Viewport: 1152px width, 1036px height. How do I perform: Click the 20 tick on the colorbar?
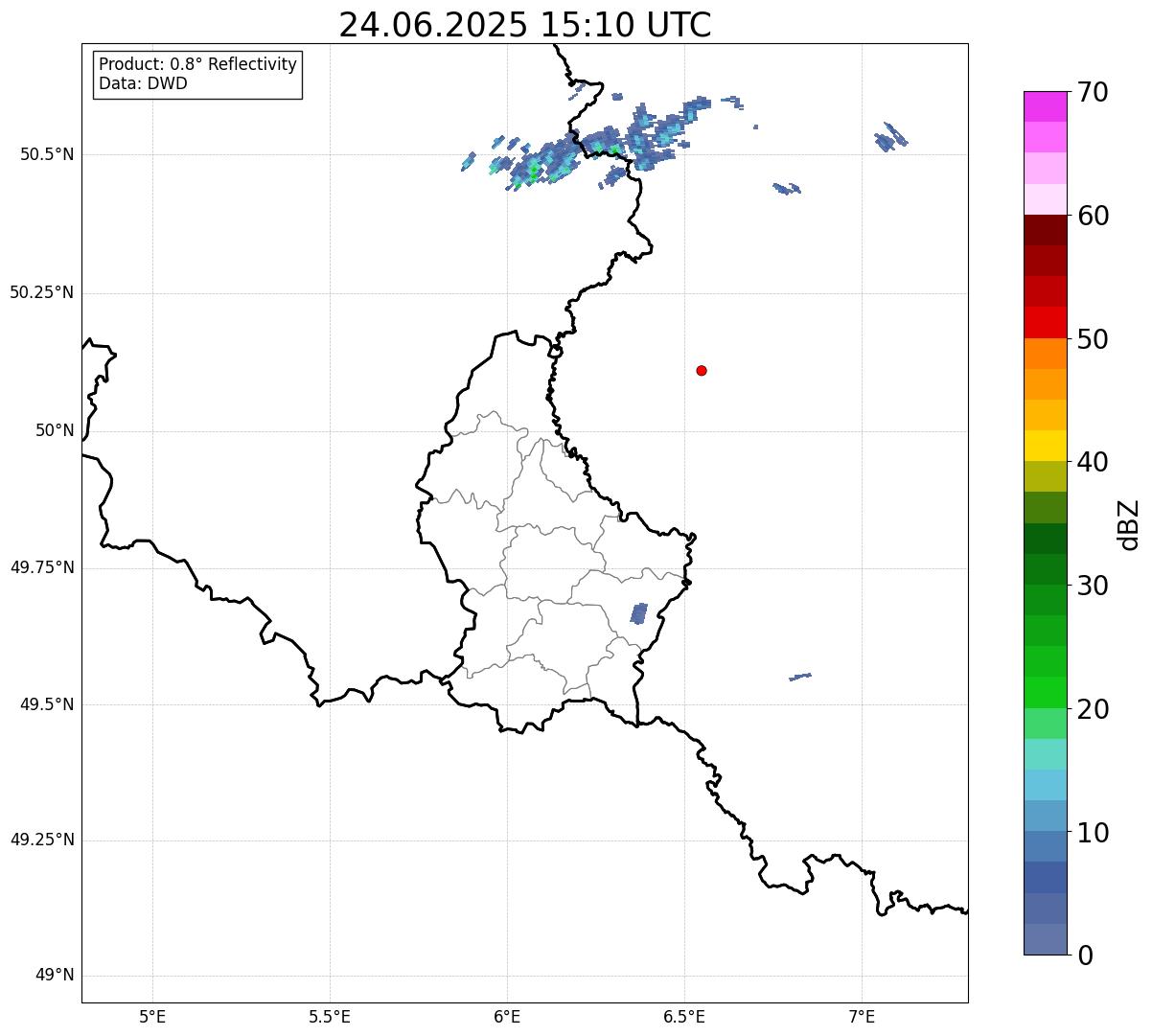(1093, 709)
